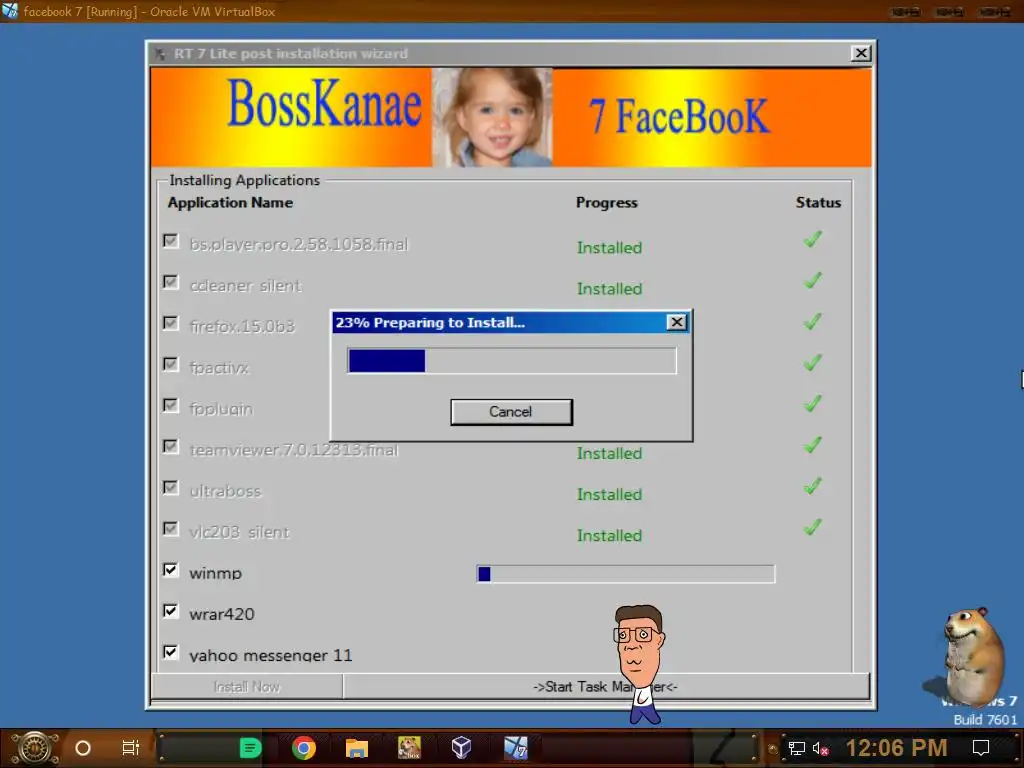
Task: Click the ultraboss green checkmark status icon
Action: click(812, 487)
